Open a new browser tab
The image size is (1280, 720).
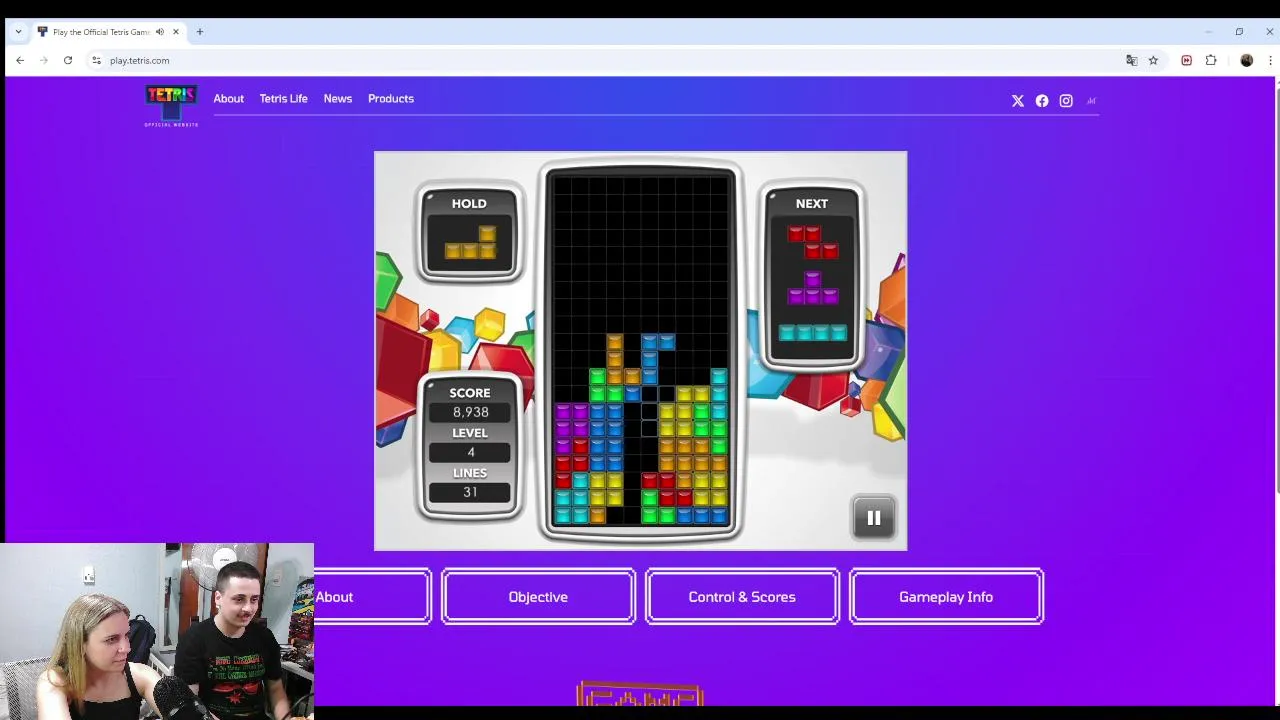pos(200,32)
